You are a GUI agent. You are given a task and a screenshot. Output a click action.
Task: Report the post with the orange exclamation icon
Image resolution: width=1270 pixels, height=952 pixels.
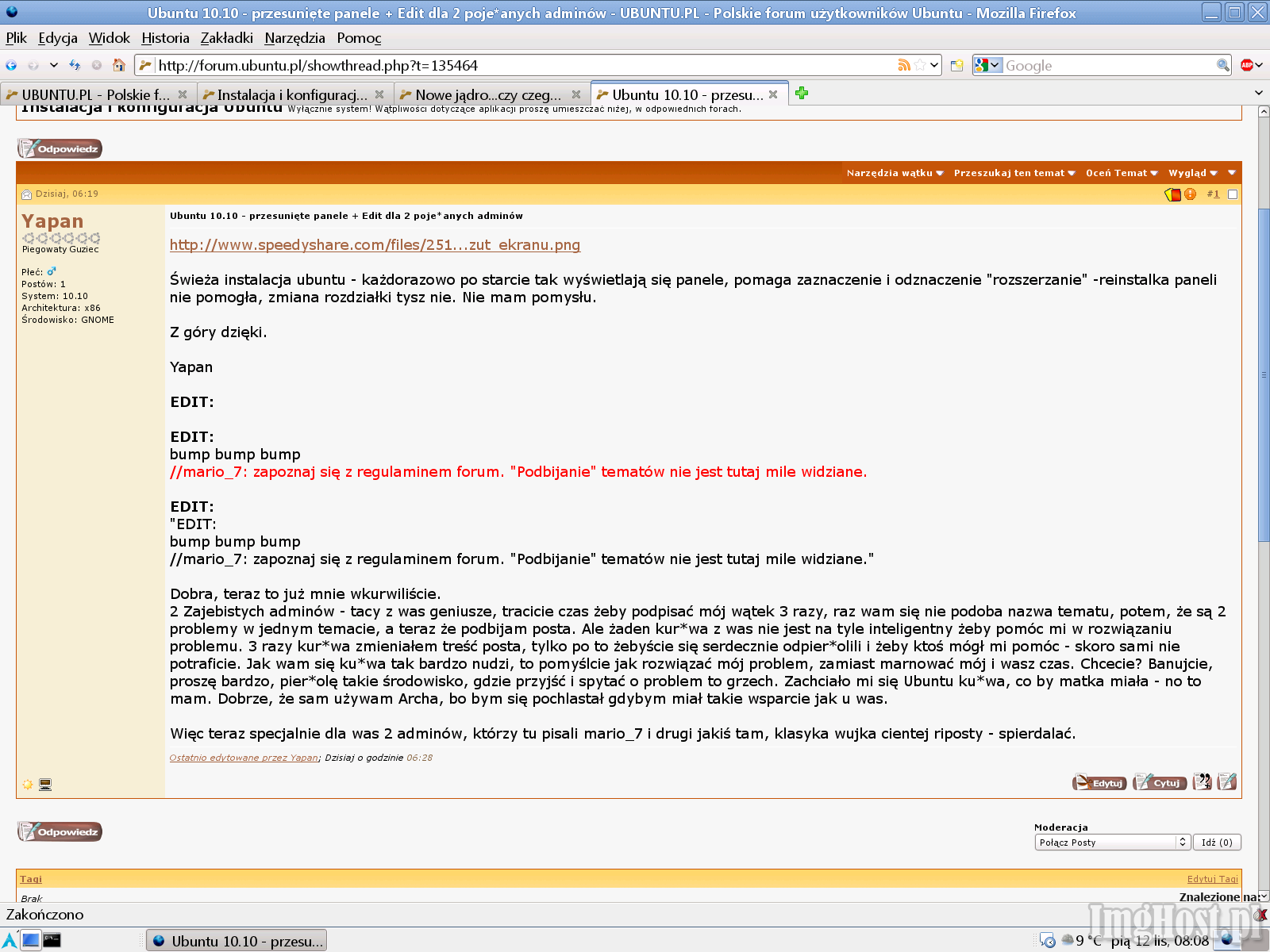(1190, 194)
